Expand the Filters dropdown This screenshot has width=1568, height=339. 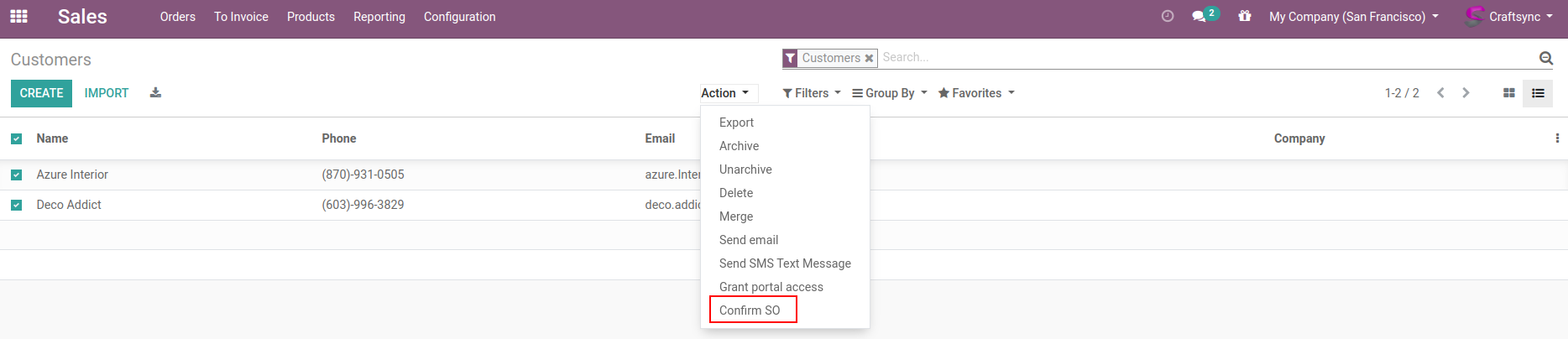(811, 93)
